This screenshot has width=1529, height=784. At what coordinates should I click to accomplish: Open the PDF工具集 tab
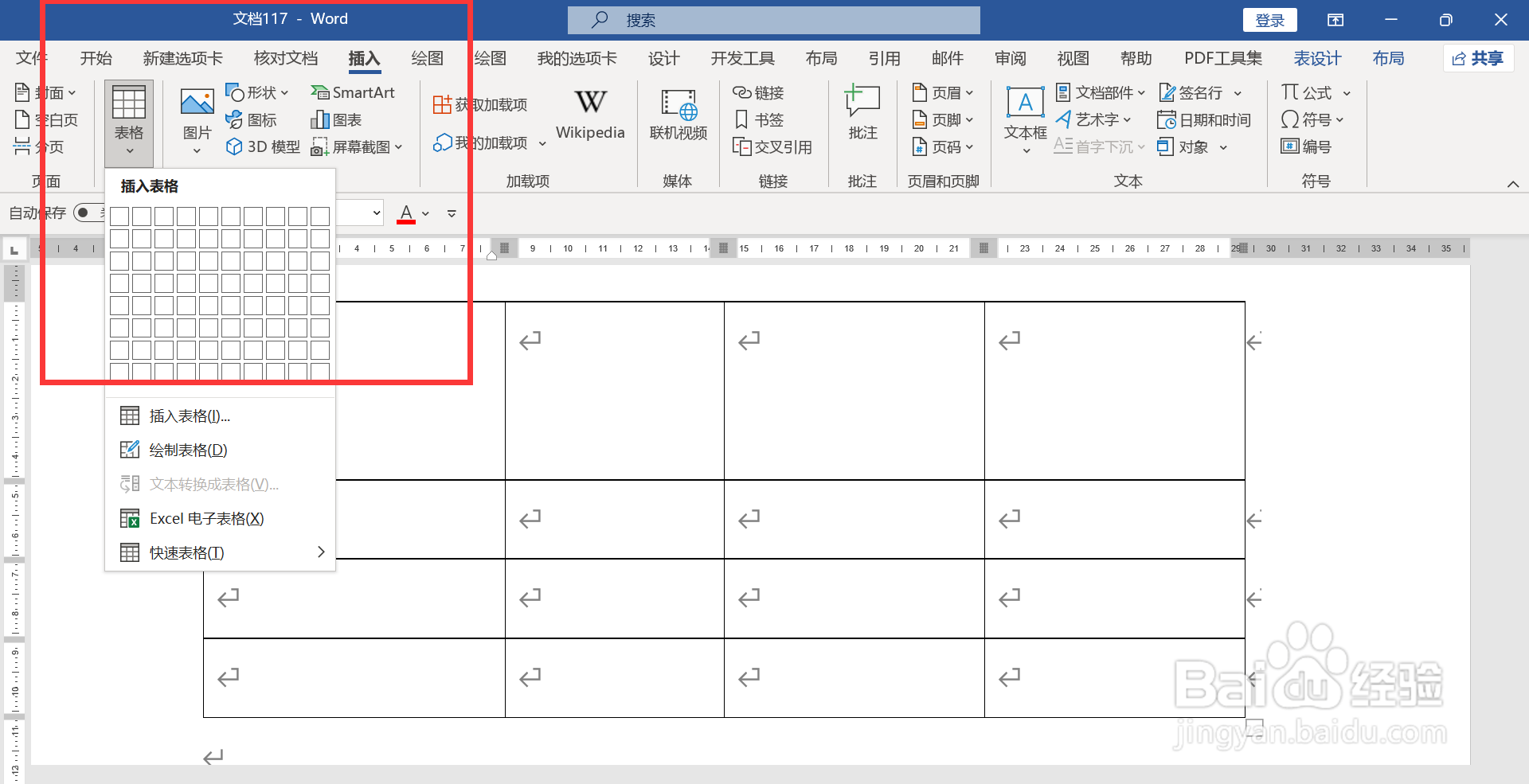(1223, 58)
